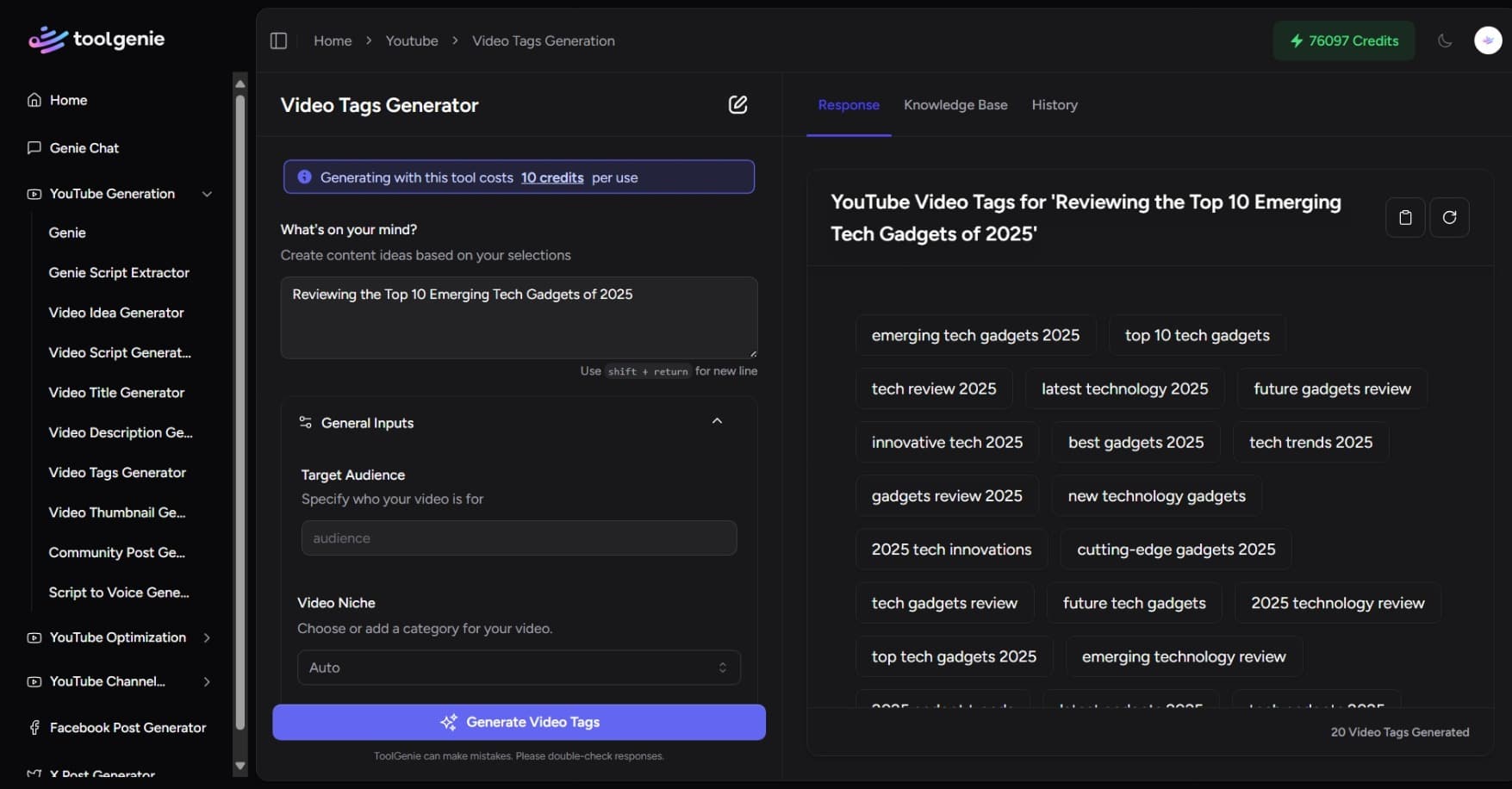Open Community Post Generator item
The width and height of the screenshot is (1512, 789).
[x=117, y=552]
